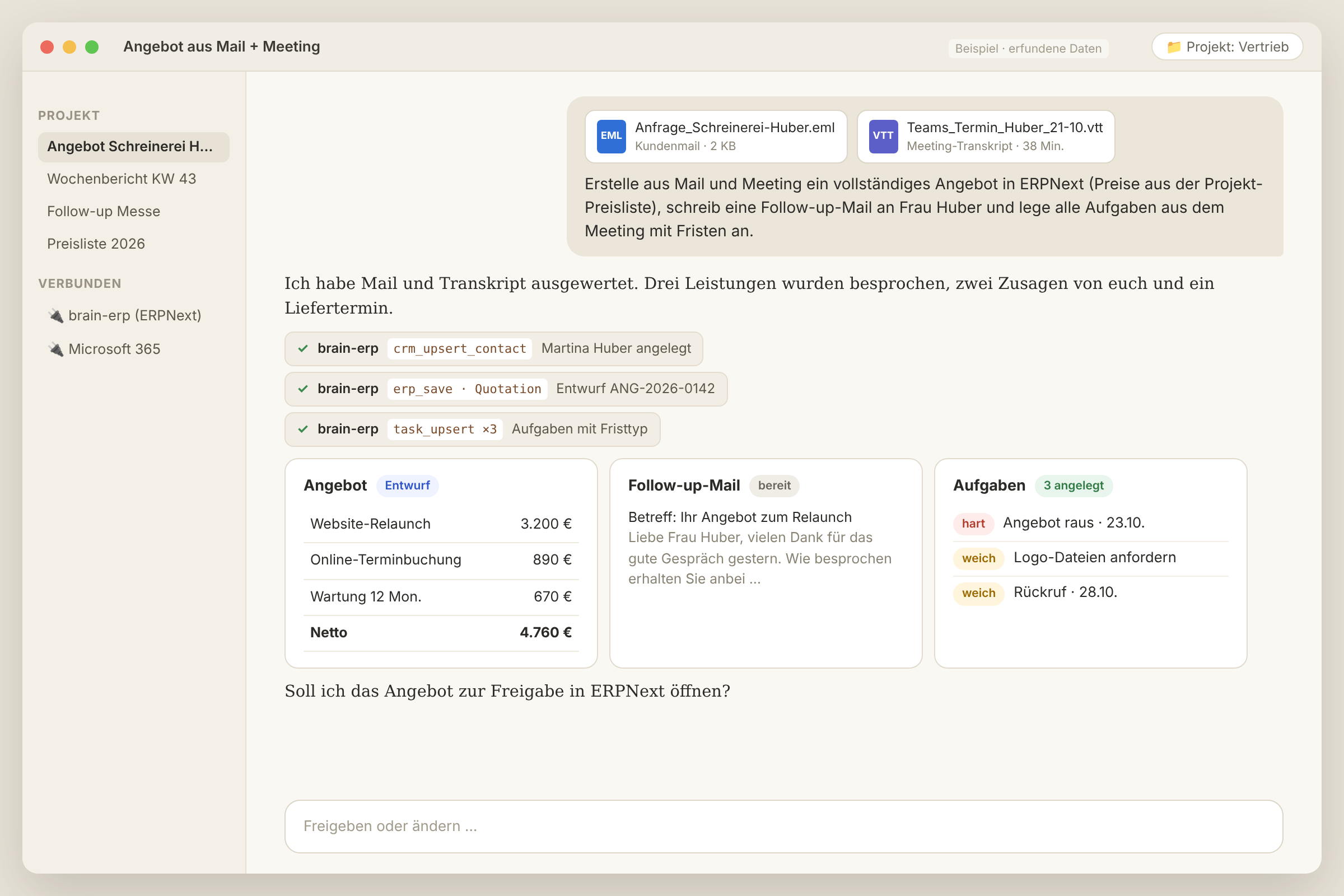Click the Betreff: Ihr Angebot zum Relaunch line
The height and width of the screenshot is (896, 1344).
(740, 517)
